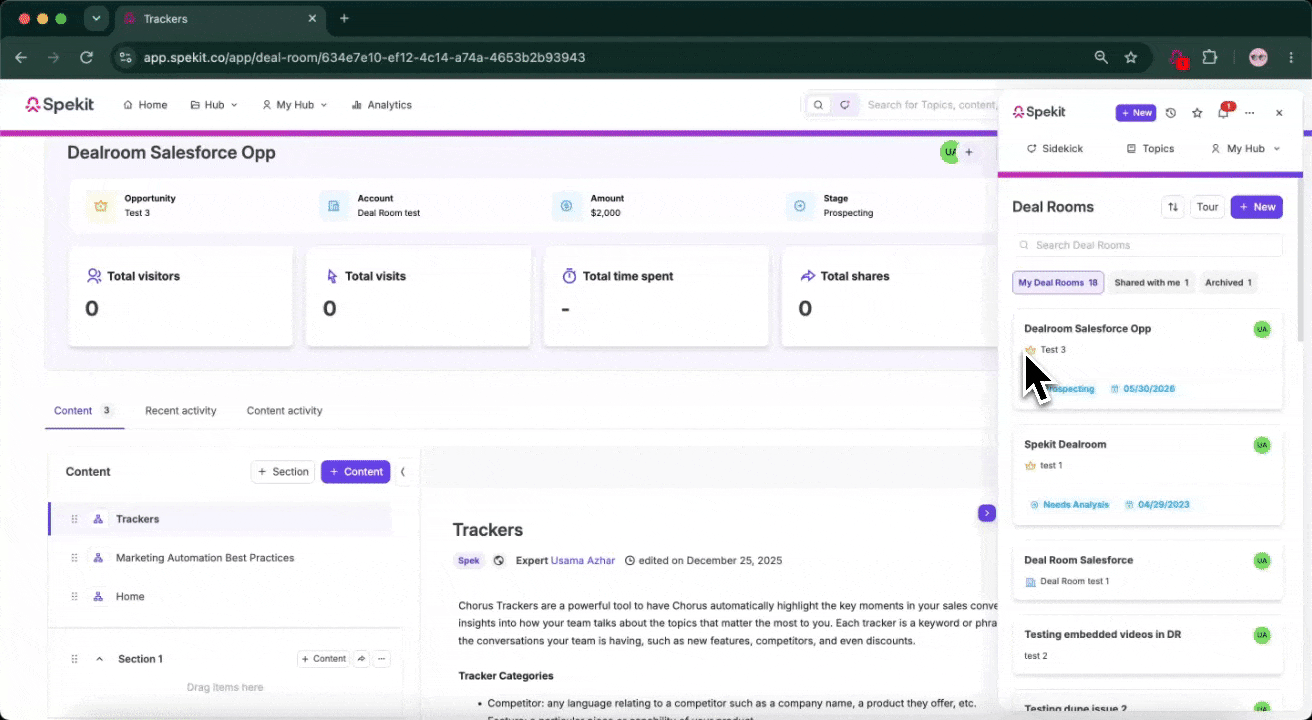Screen dimensions: 1312x720
Task: Click the AI search mode icon
Action: click(845, 105)
